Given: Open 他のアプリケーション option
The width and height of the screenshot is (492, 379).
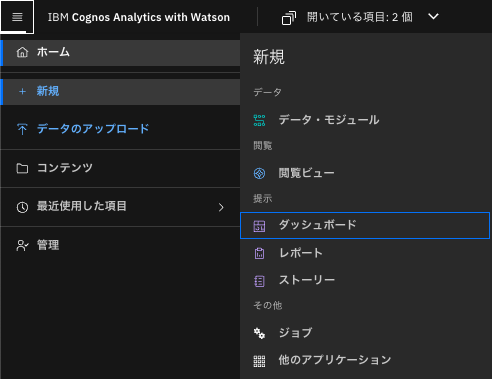Looking at the screenshot, I should (365, 360).
